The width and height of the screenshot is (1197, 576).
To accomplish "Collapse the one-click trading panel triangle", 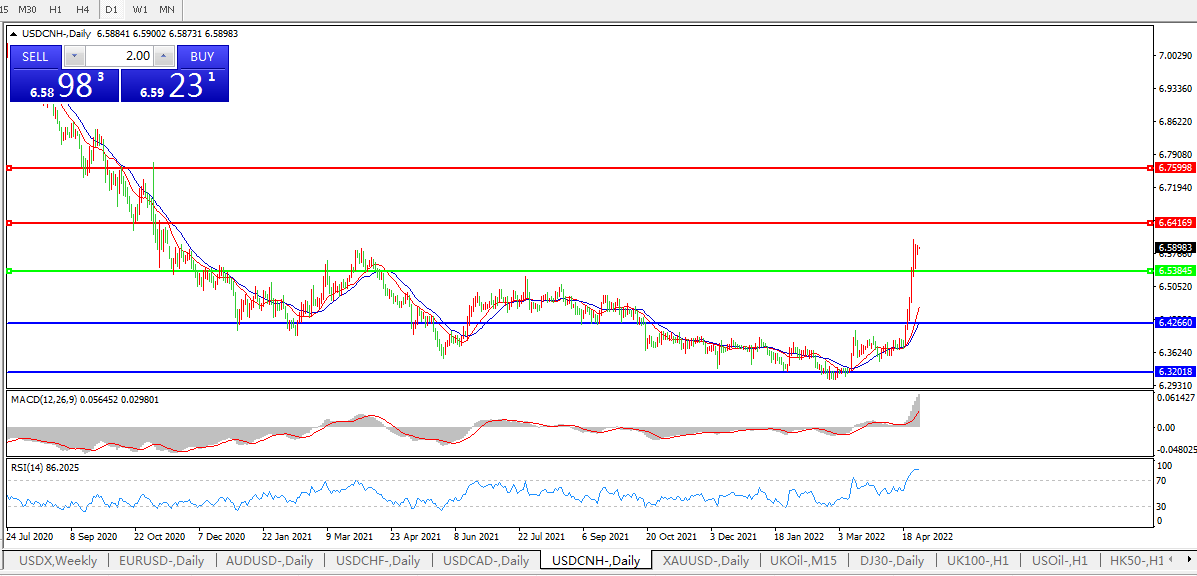I will coord(14,33).
